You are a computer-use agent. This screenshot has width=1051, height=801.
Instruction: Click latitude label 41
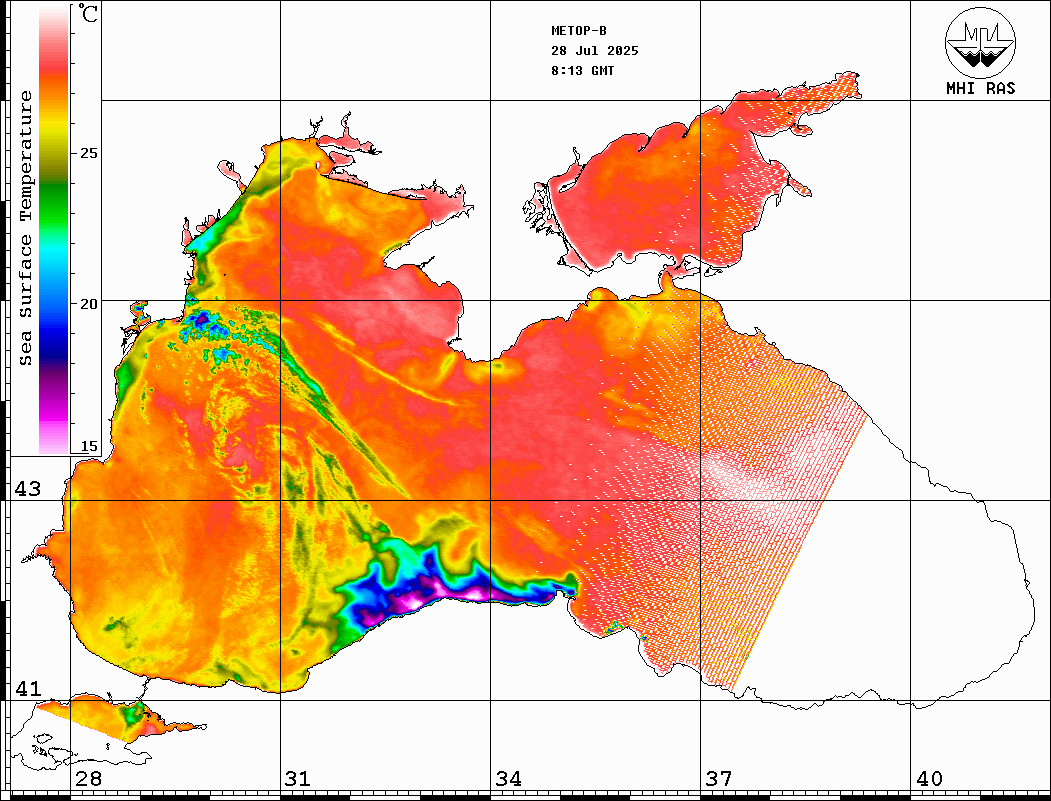[28, 689]
